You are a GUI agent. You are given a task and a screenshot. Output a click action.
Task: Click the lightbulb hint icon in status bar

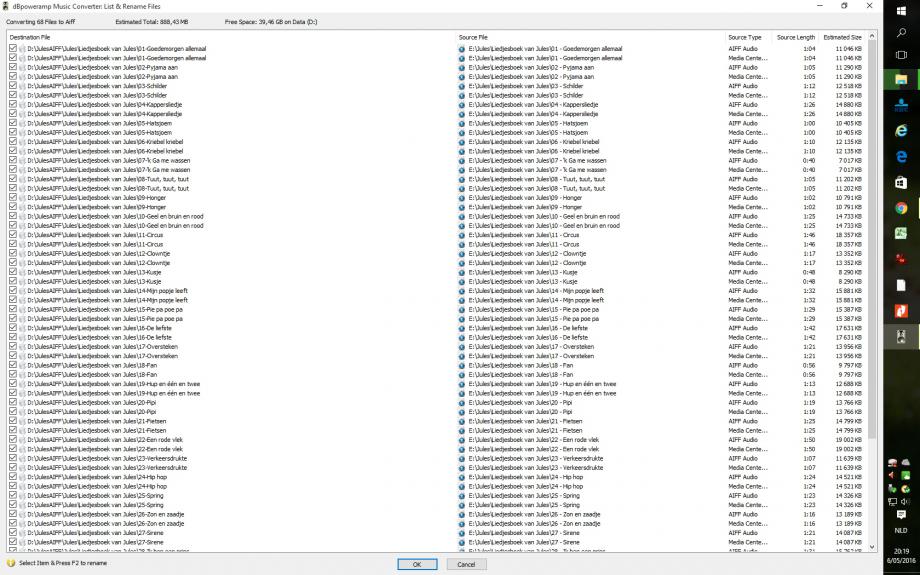pos(11,563)
